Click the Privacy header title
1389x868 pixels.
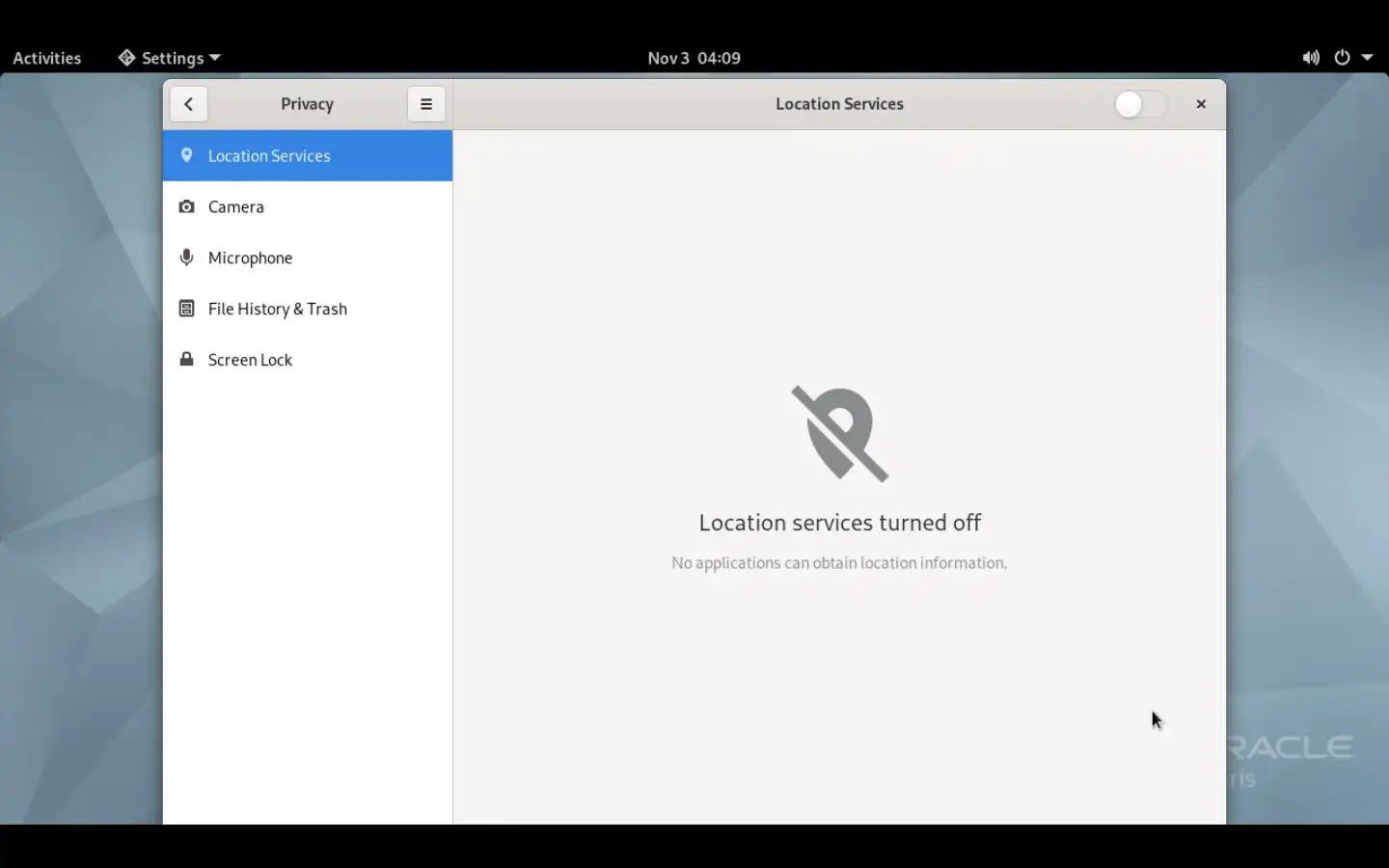(308, 104)
